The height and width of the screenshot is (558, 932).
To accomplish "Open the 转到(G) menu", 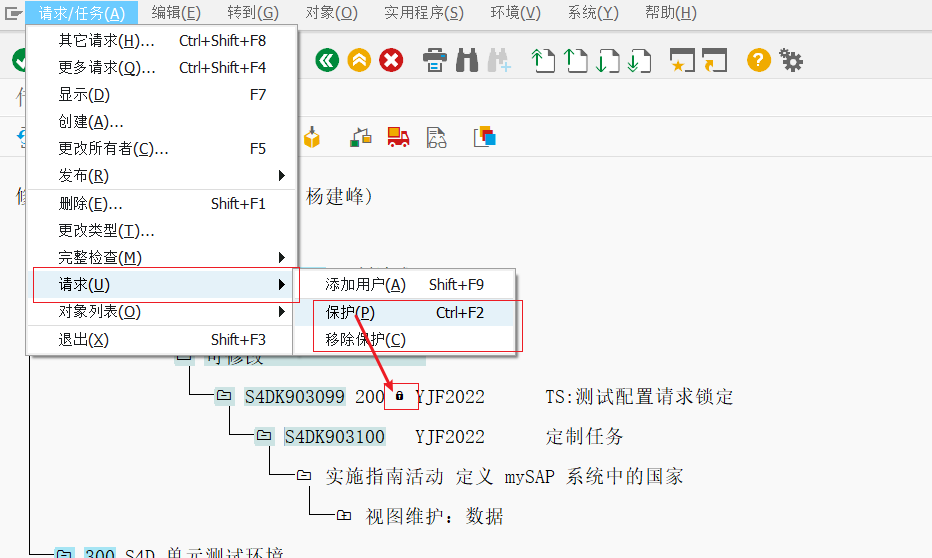I will pyautogui.click(x=253, y=12).
